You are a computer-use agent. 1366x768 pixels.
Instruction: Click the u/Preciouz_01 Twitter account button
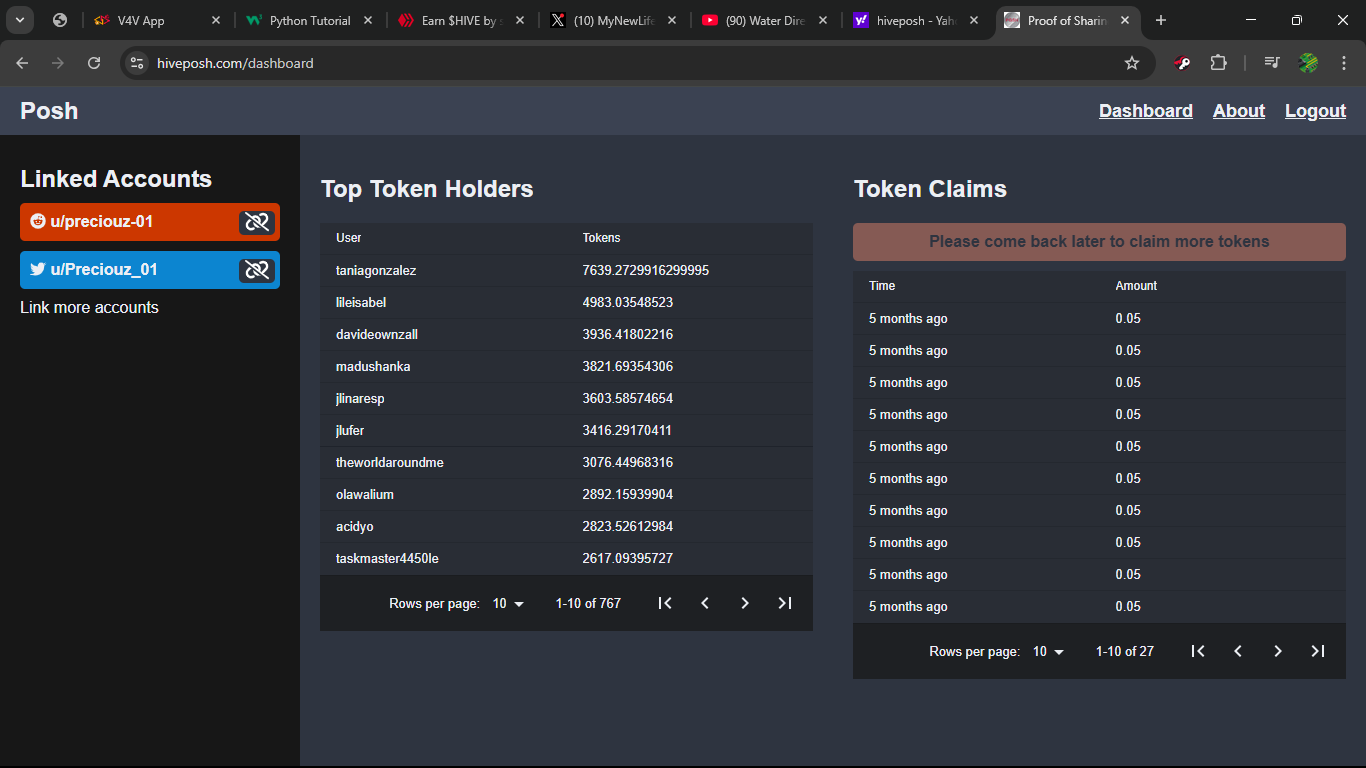point(150,270)
